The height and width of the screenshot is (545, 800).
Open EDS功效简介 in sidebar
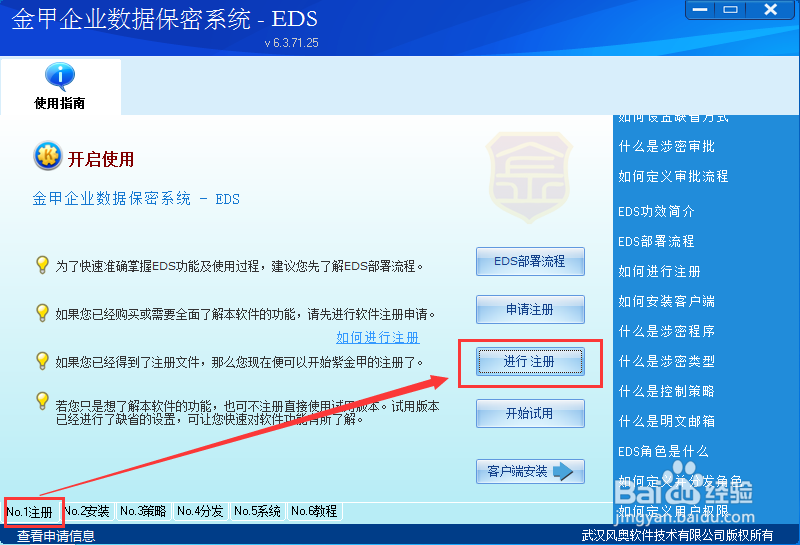656,211
